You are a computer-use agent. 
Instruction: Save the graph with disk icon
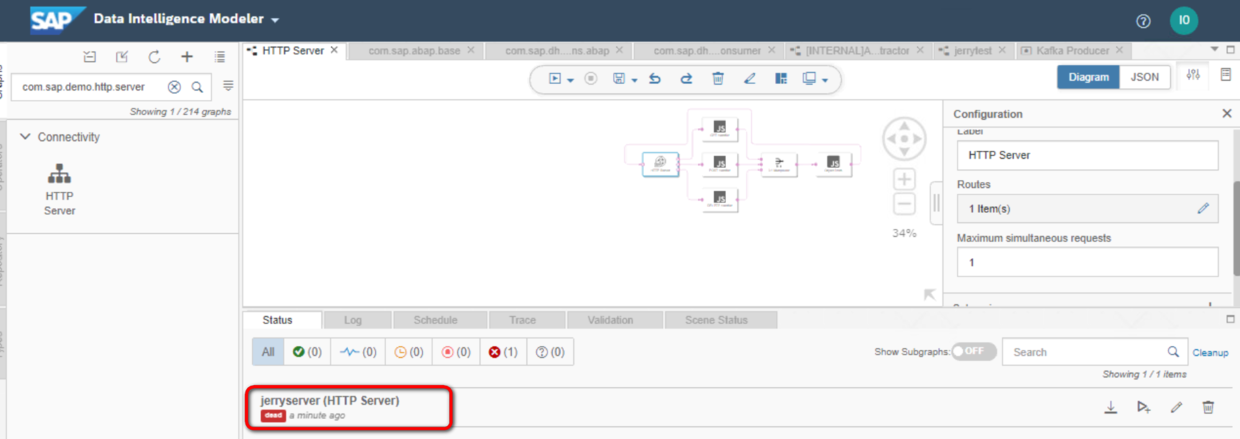620,78
